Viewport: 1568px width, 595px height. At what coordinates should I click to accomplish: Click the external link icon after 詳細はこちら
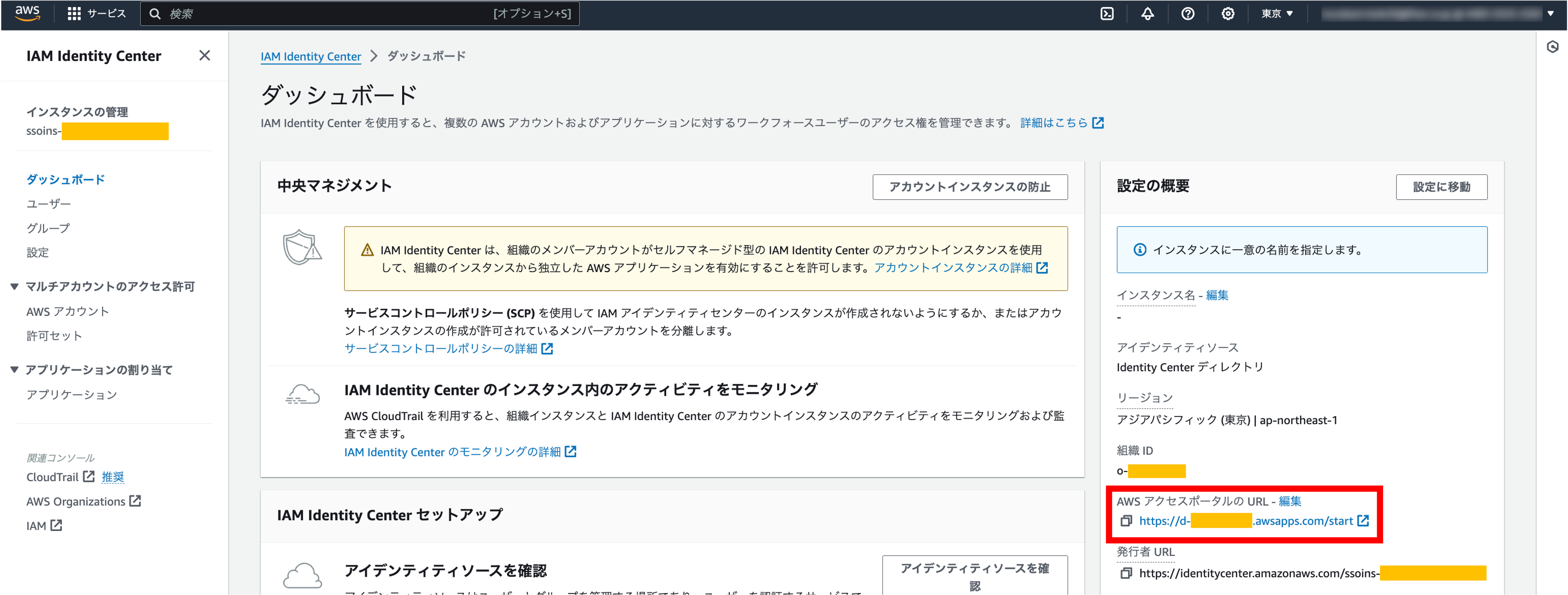pyautogui.click(x=1098, y=123)
